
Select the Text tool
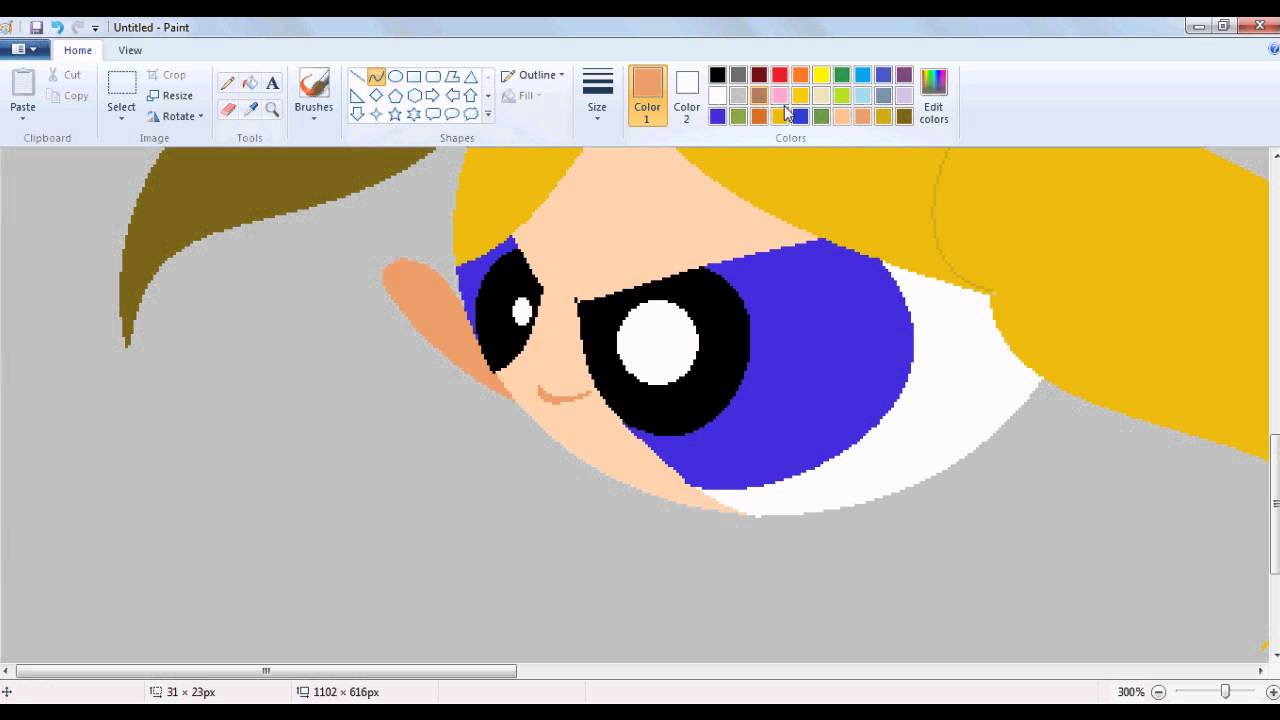pos(272,84)
